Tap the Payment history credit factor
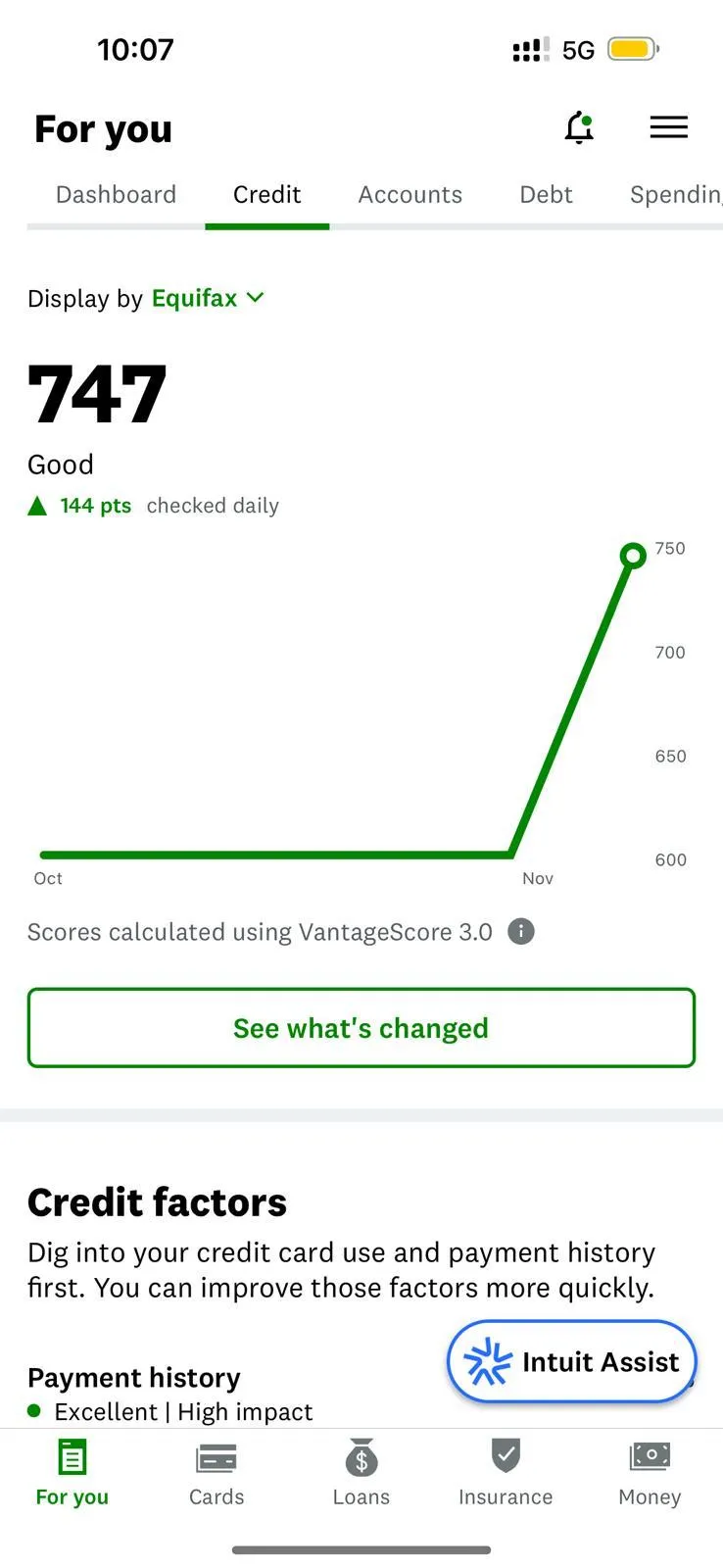The height and width of the screenshot is (1568, 723). (134, 1378)
